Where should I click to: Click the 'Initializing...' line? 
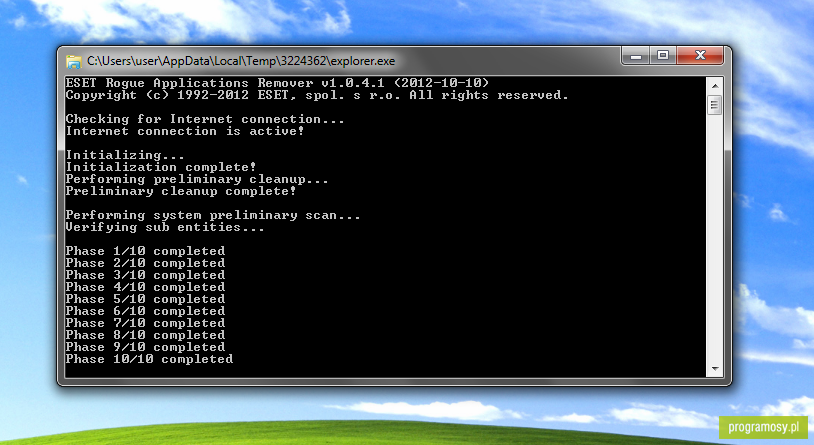click(x=125, y=155)
